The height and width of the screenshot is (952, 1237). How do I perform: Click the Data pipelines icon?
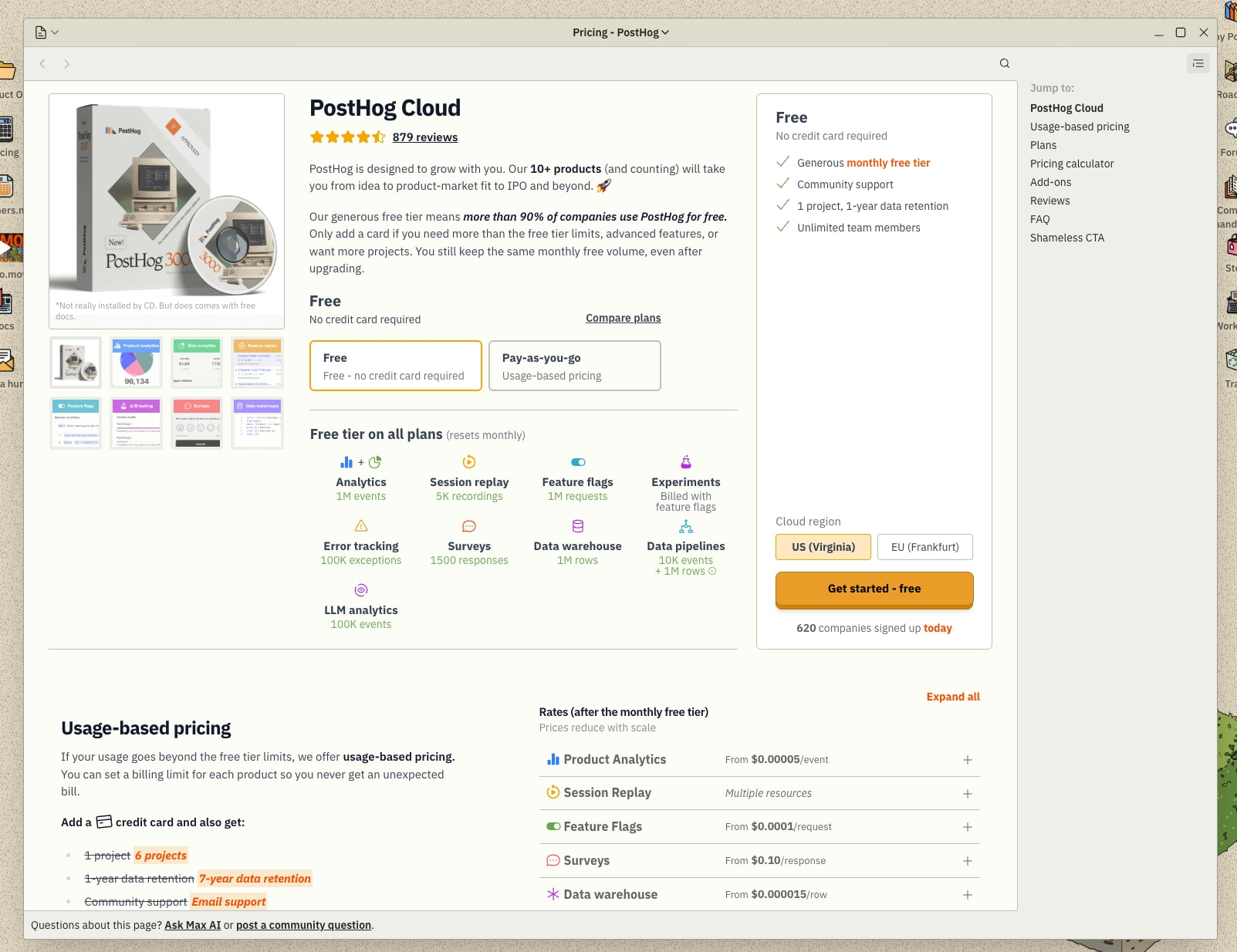point(686,526)
